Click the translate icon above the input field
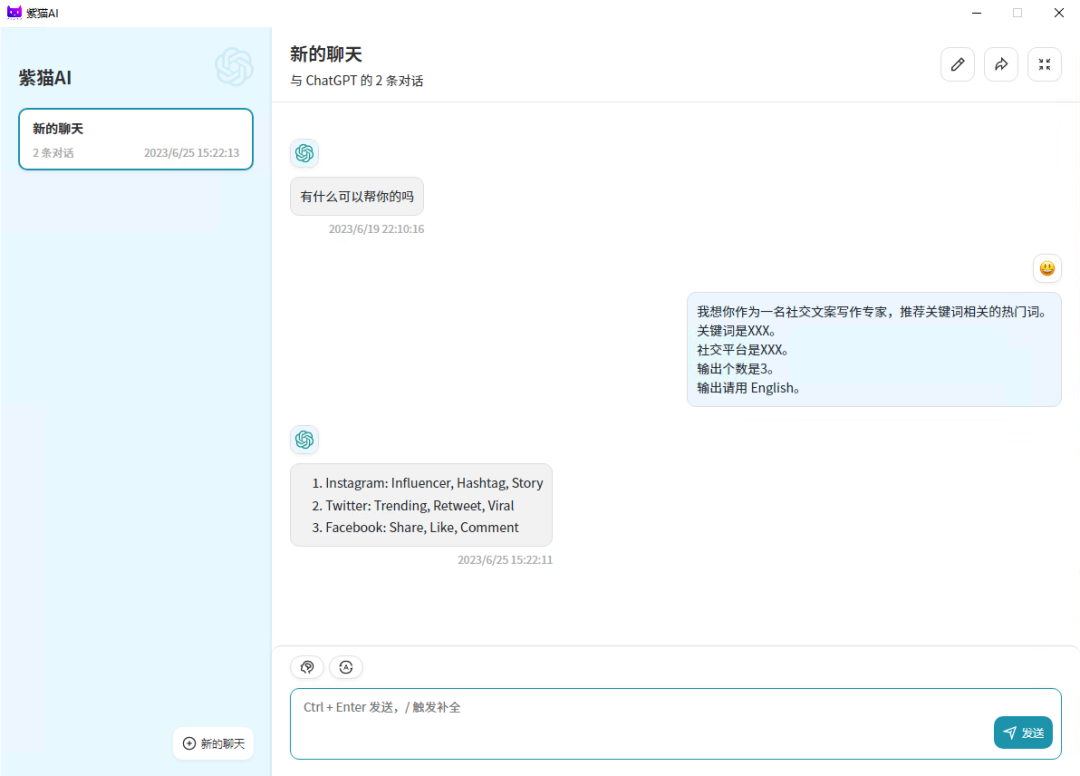This screenshot has height=776, width=1080. (345, 667)
